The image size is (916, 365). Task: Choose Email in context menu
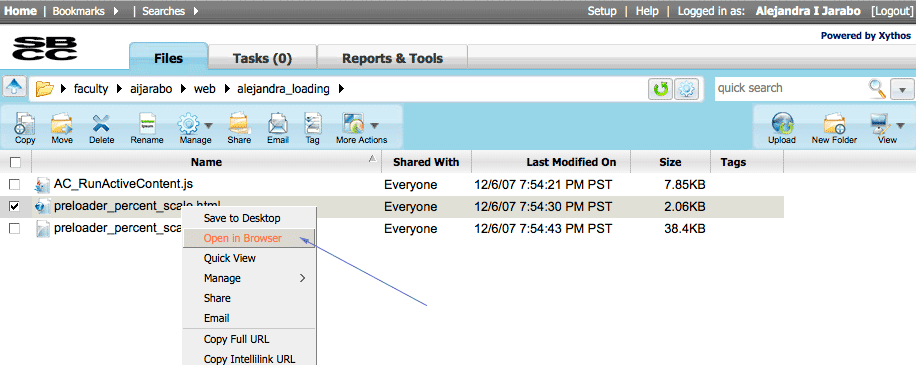pos(216,318)
